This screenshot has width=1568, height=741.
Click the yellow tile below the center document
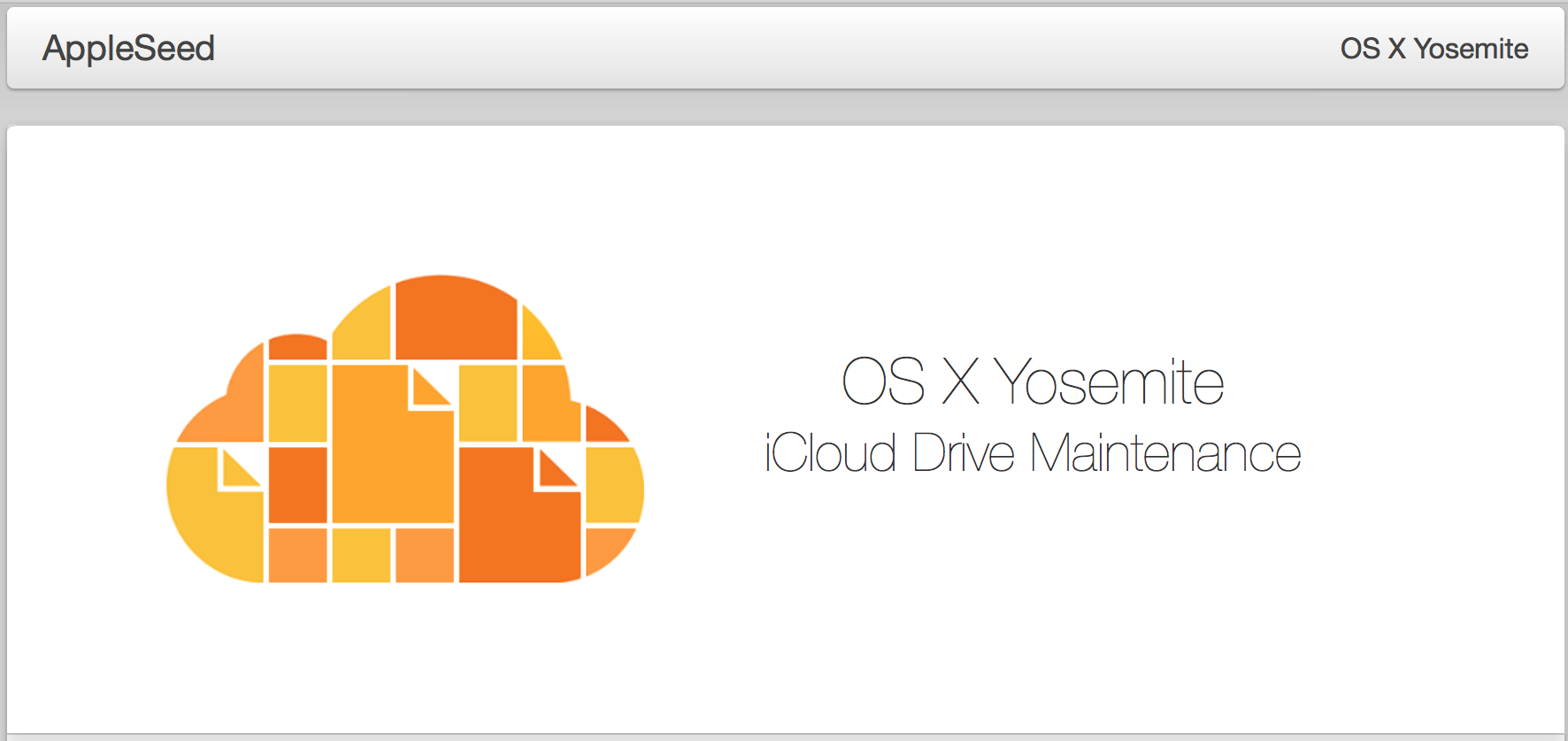[x=361, y=555]
